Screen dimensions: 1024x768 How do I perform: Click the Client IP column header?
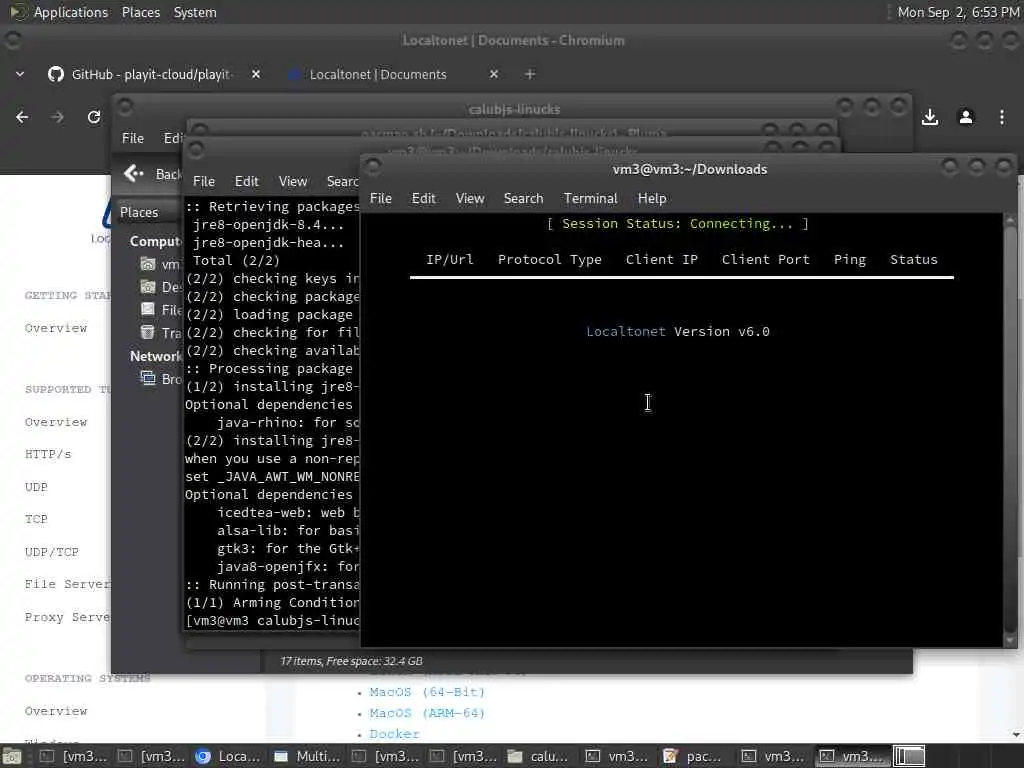[662, 260]
